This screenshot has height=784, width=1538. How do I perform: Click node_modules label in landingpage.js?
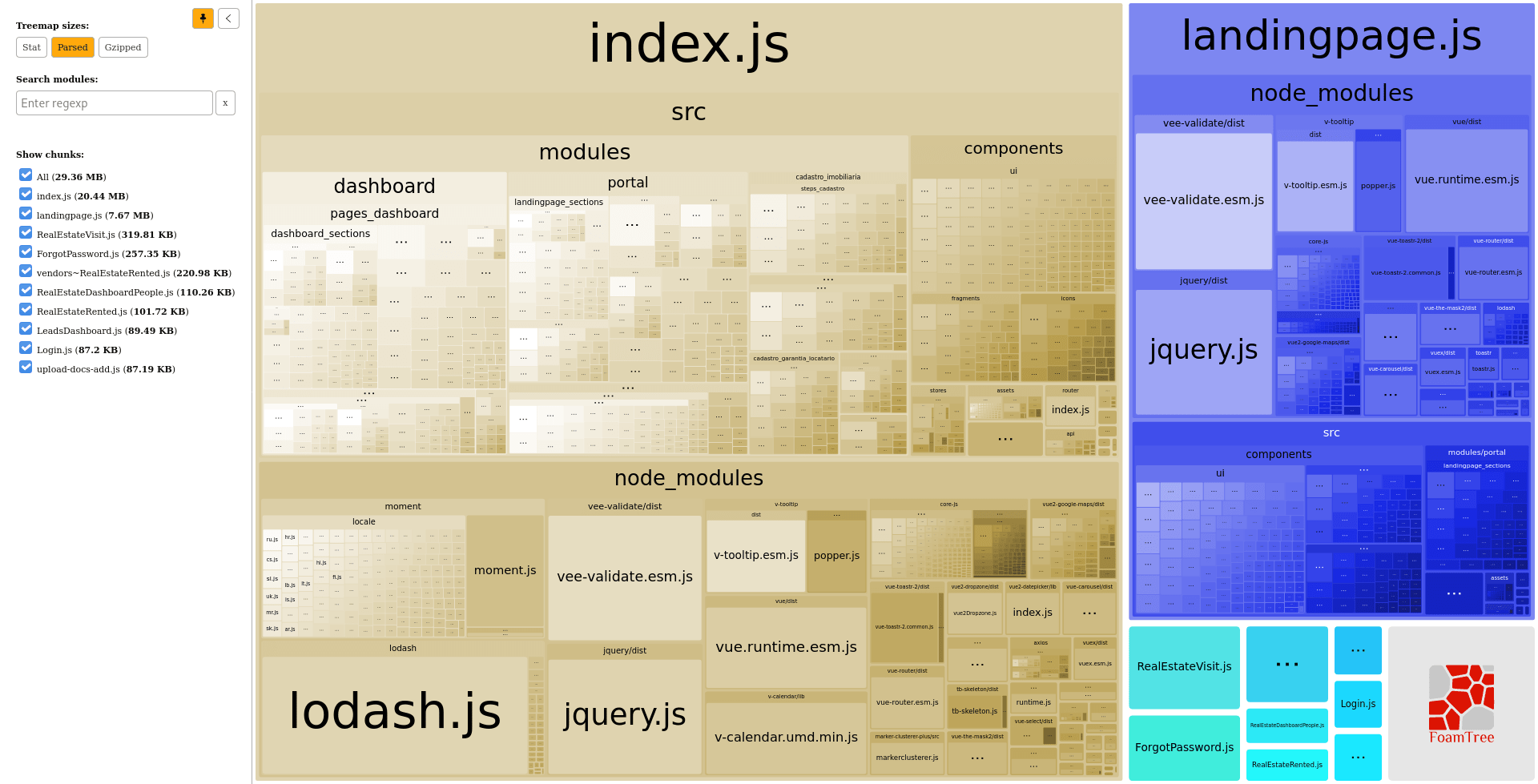(1331, 94)
